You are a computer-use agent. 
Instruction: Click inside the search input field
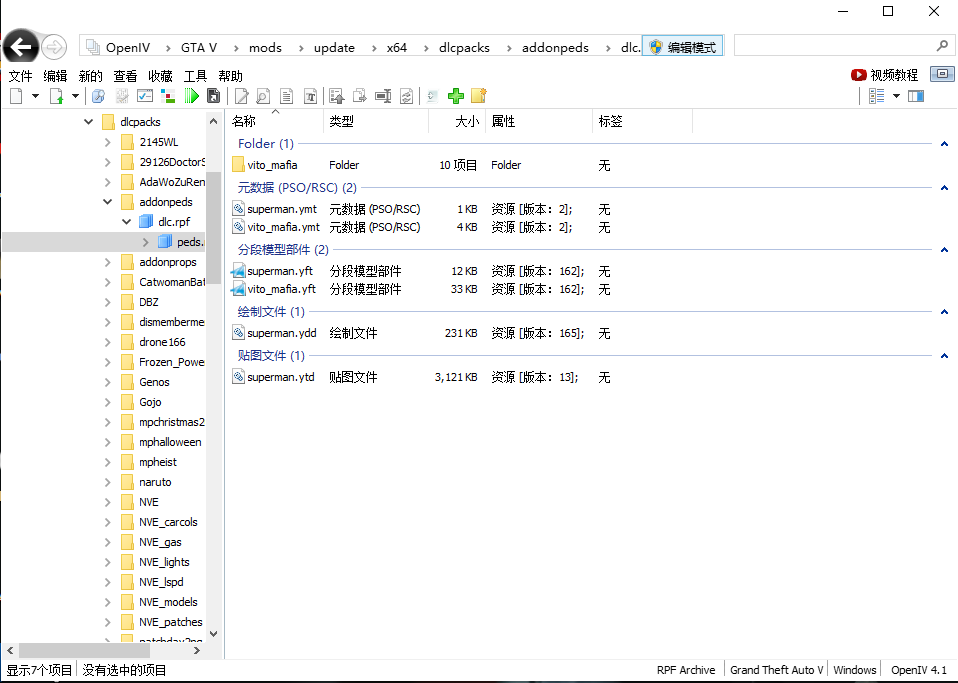[835, 46]
